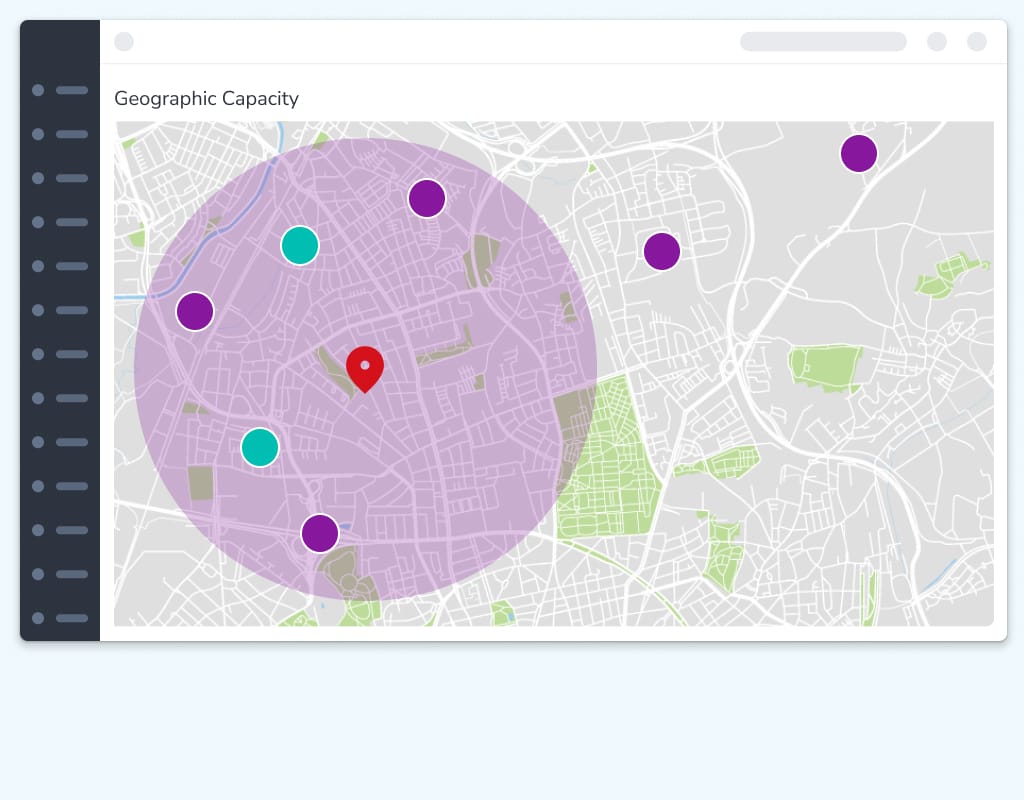Screen dimensions: 1024x800
Task: Click the round icon at the header's left end
Action: point(124,41)
